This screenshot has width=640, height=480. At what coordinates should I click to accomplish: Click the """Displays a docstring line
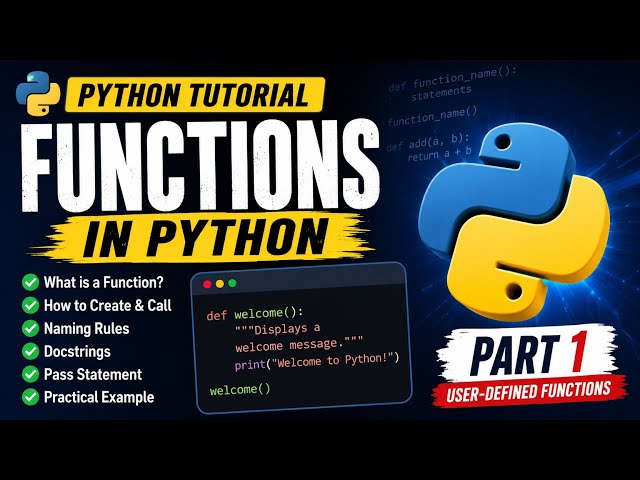point(278,328)
